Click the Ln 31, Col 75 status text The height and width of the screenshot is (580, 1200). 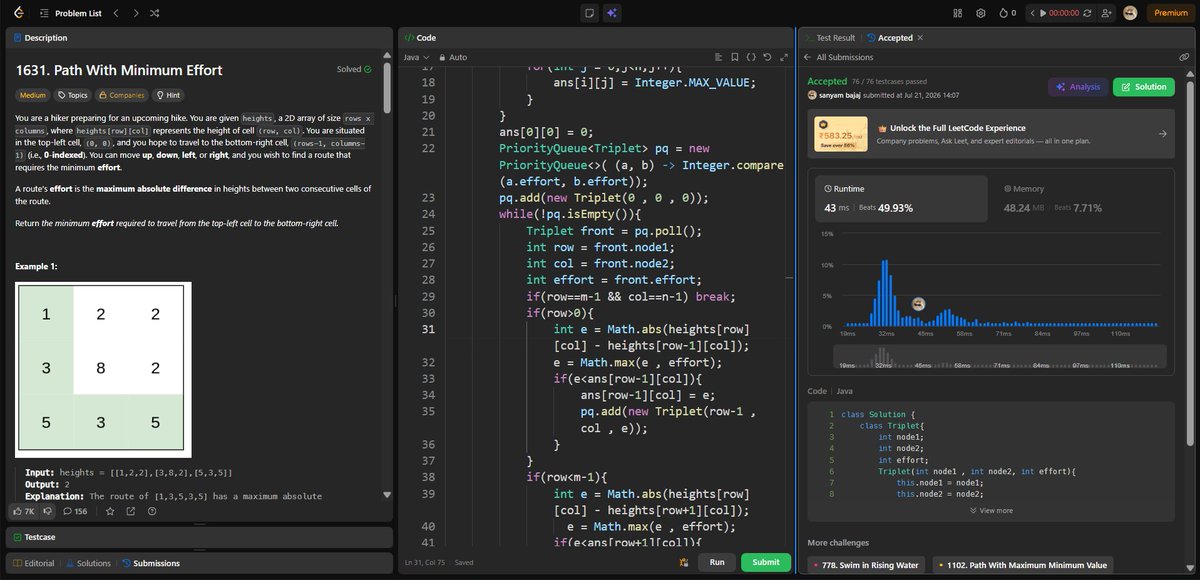tap(423, 562)
